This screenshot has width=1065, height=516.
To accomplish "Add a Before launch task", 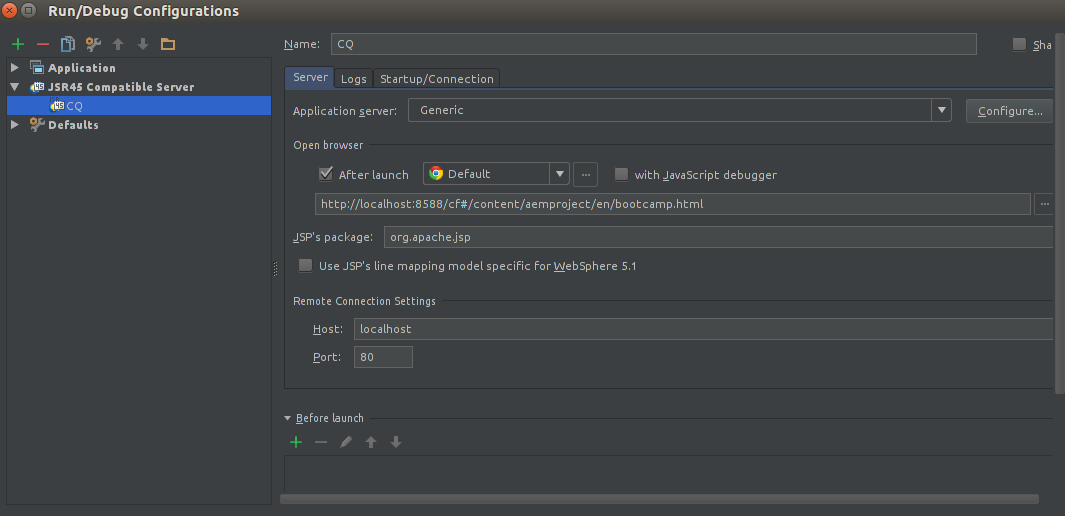I will 295,442.
